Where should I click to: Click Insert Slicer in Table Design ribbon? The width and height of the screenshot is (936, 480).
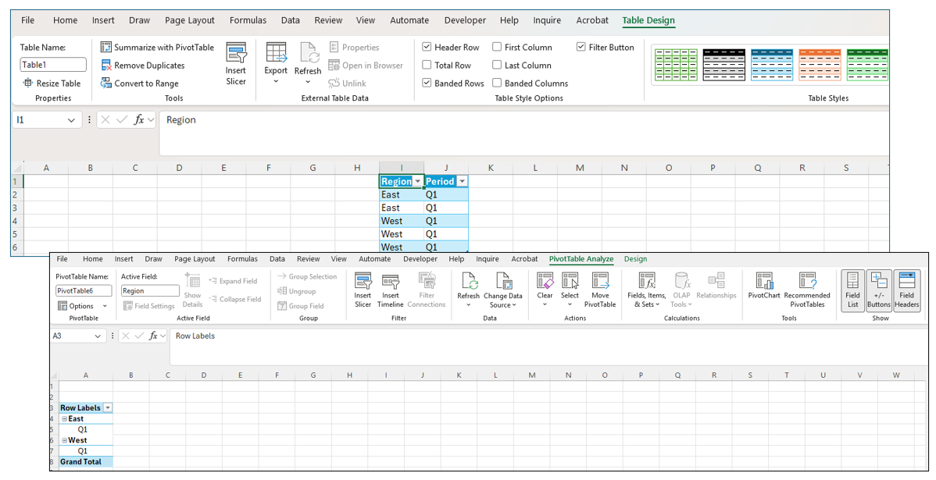coord(236,64)
